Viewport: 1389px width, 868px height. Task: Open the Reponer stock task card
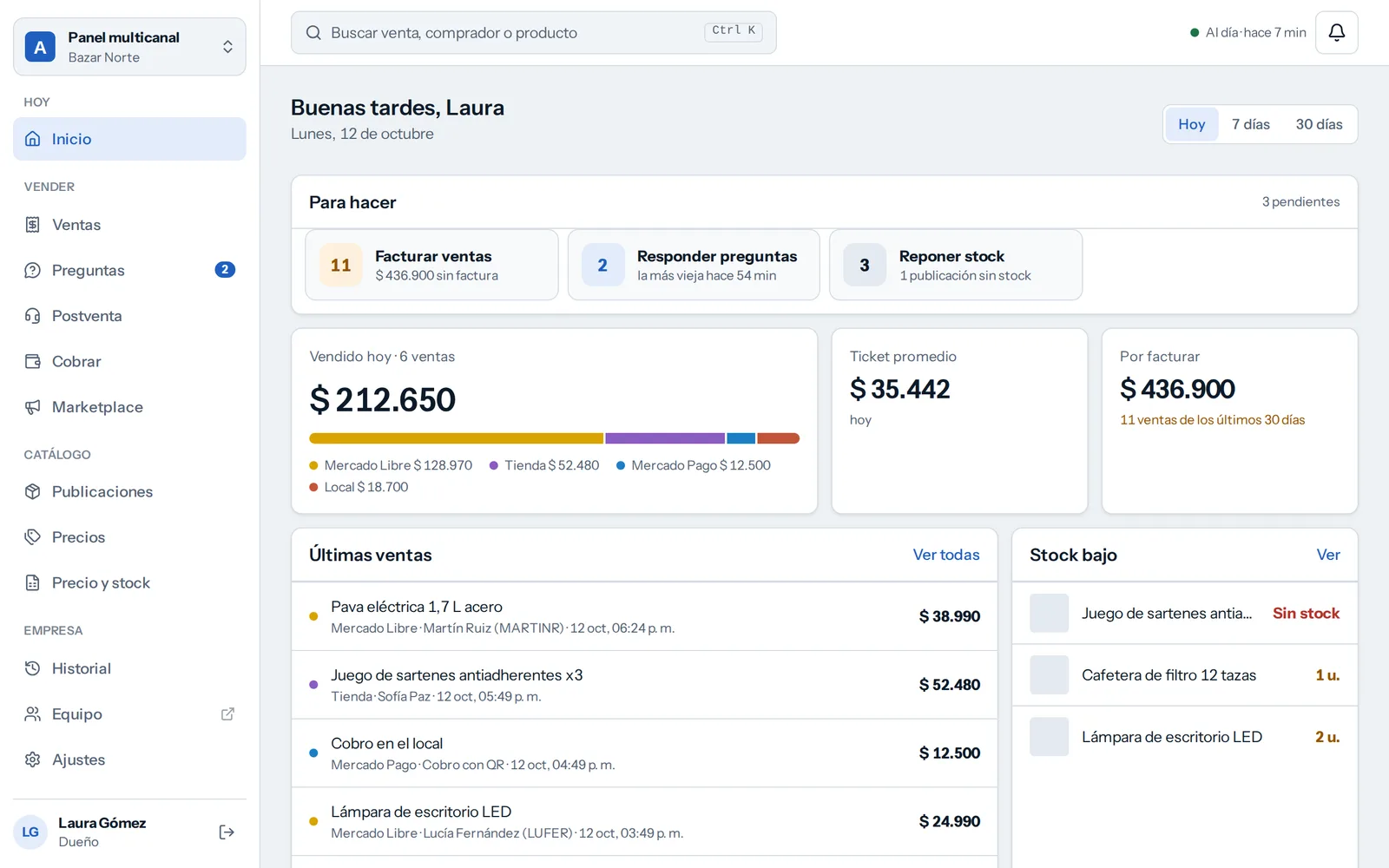956,265
